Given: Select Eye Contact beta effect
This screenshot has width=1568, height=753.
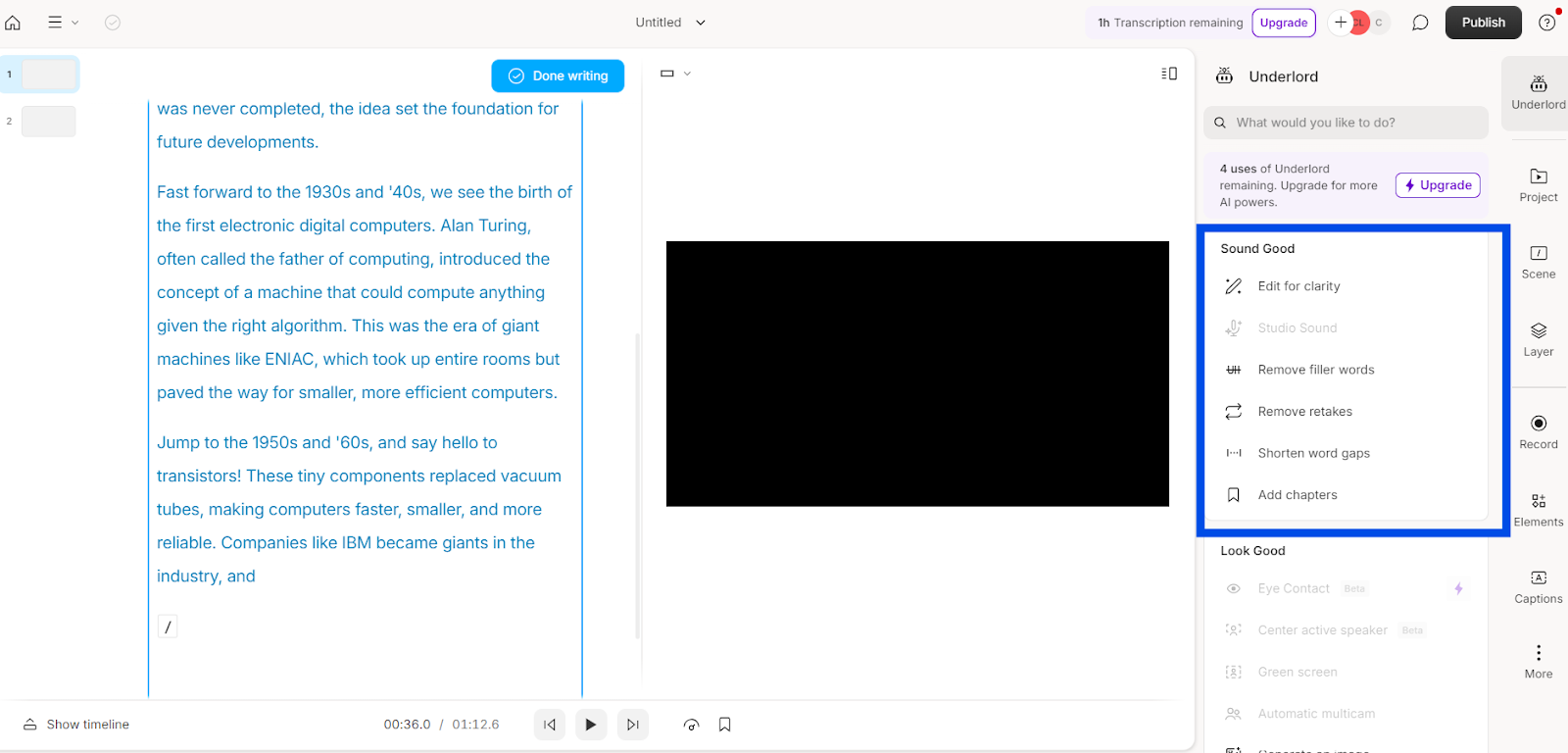Looking at the screenshot, I should (x=1294, y=588).
